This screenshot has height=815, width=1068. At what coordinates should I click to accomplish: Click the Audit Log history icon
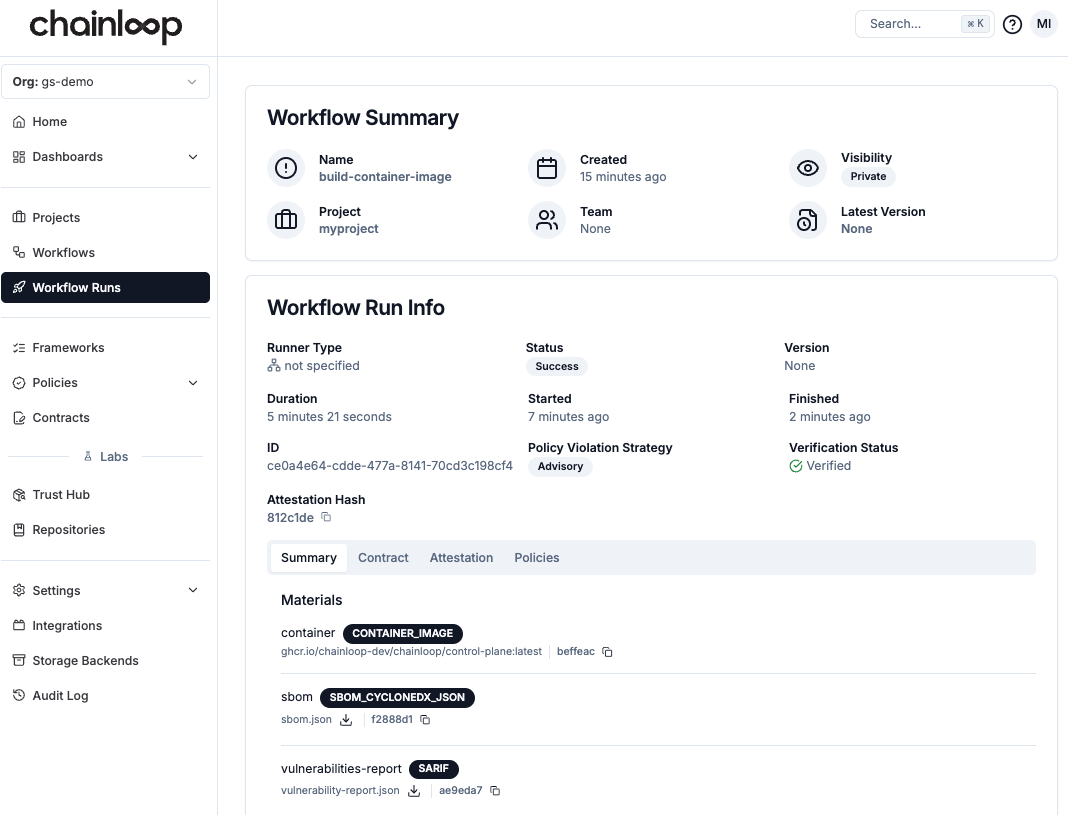click(x=19, y=696)
